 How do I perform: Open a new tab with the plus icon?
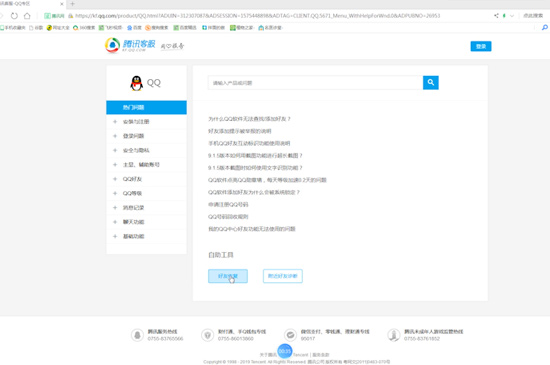pyautogui.click(x=73, y=4)
